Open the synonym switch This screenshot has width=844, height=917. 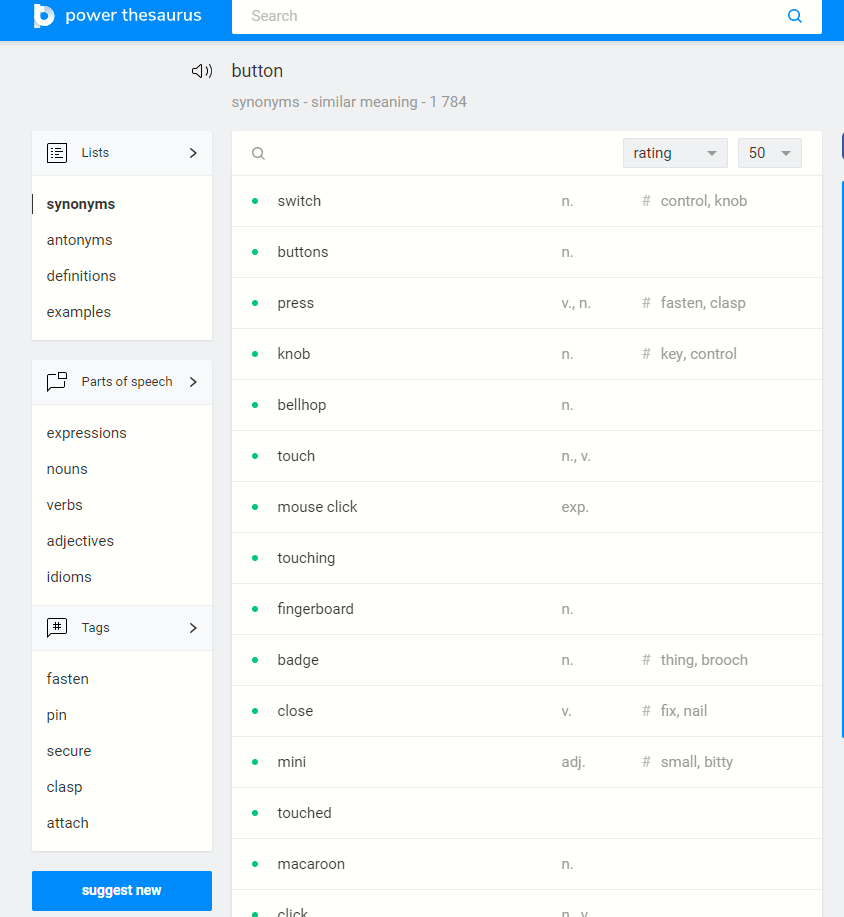coord(299,201)
